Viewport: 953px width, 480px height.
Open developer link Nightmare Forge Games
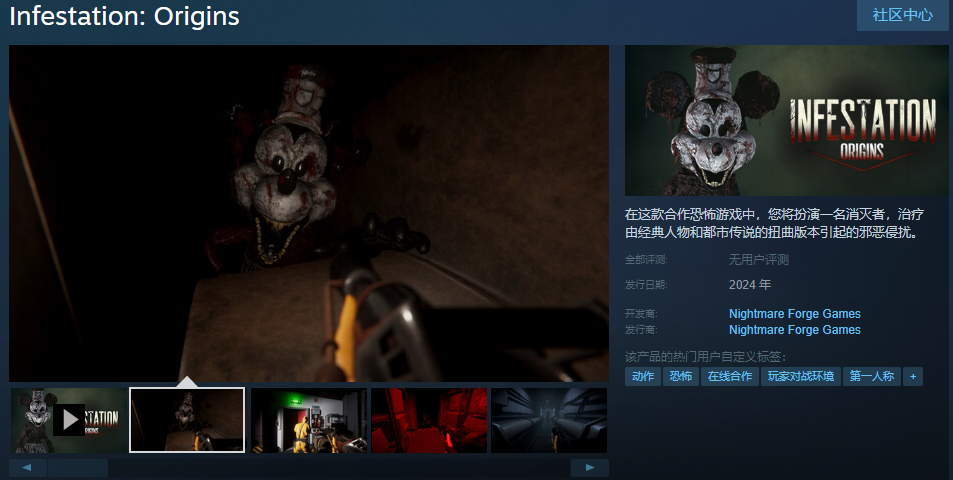[794, 314]
